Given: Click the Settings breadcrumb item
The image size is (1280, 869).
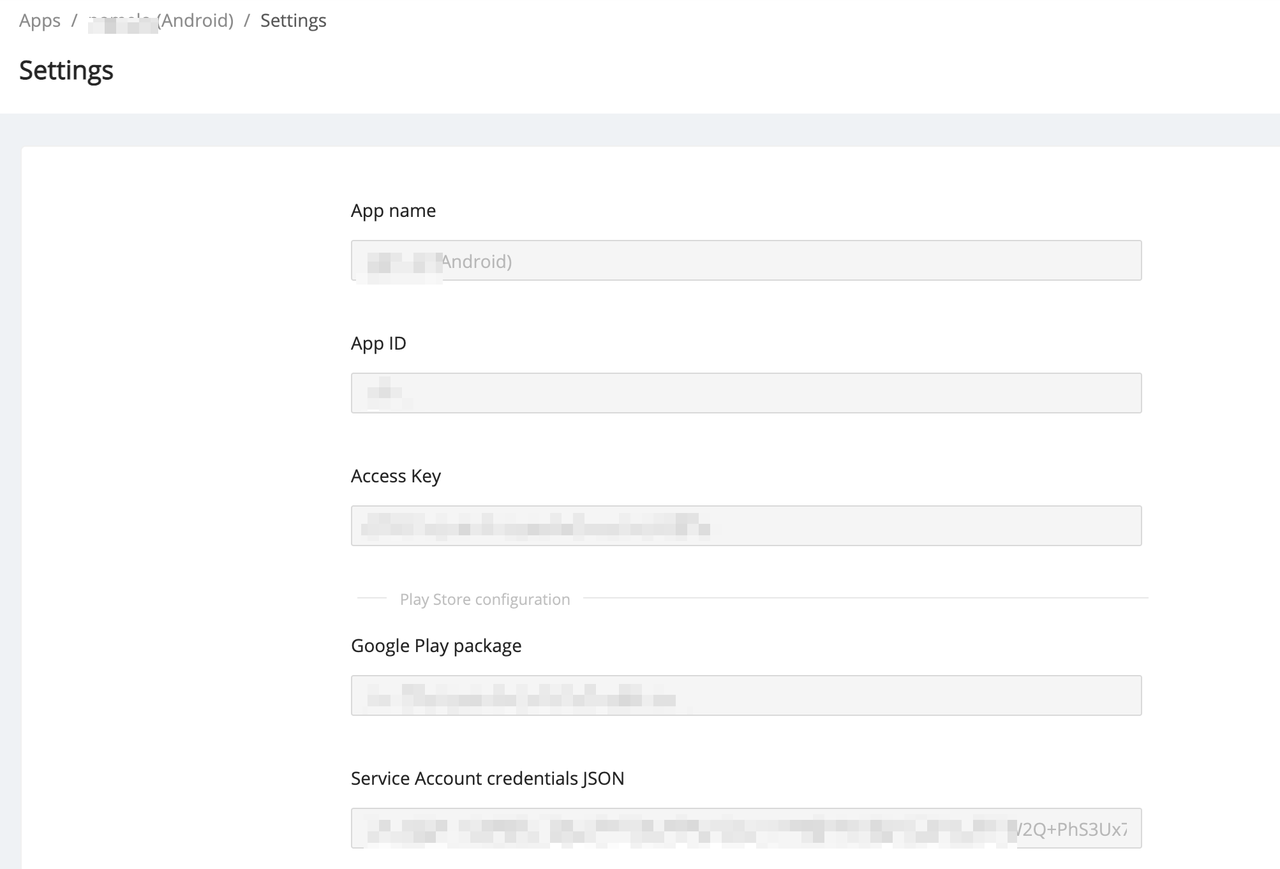Looking at the screenshot, I should tap(292, 20).
